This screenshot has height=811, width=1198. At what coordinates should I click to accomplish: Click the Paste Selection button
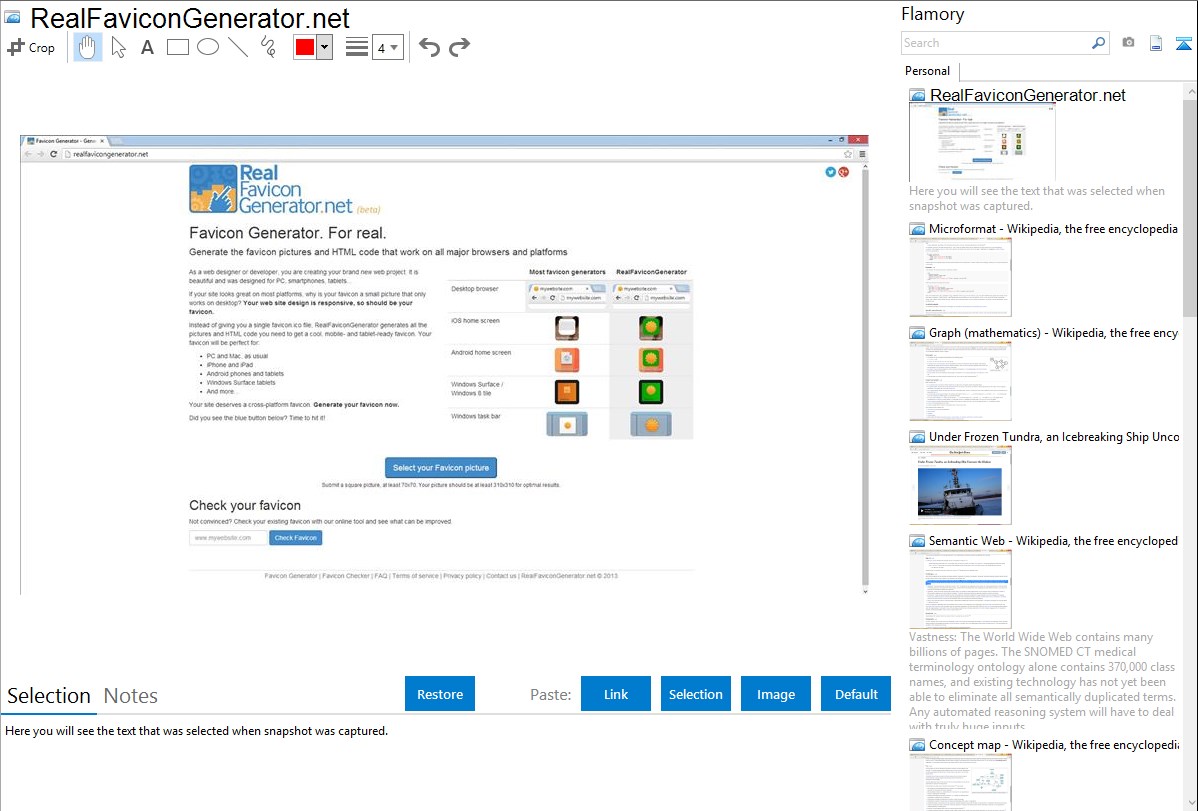pos(695,694)
